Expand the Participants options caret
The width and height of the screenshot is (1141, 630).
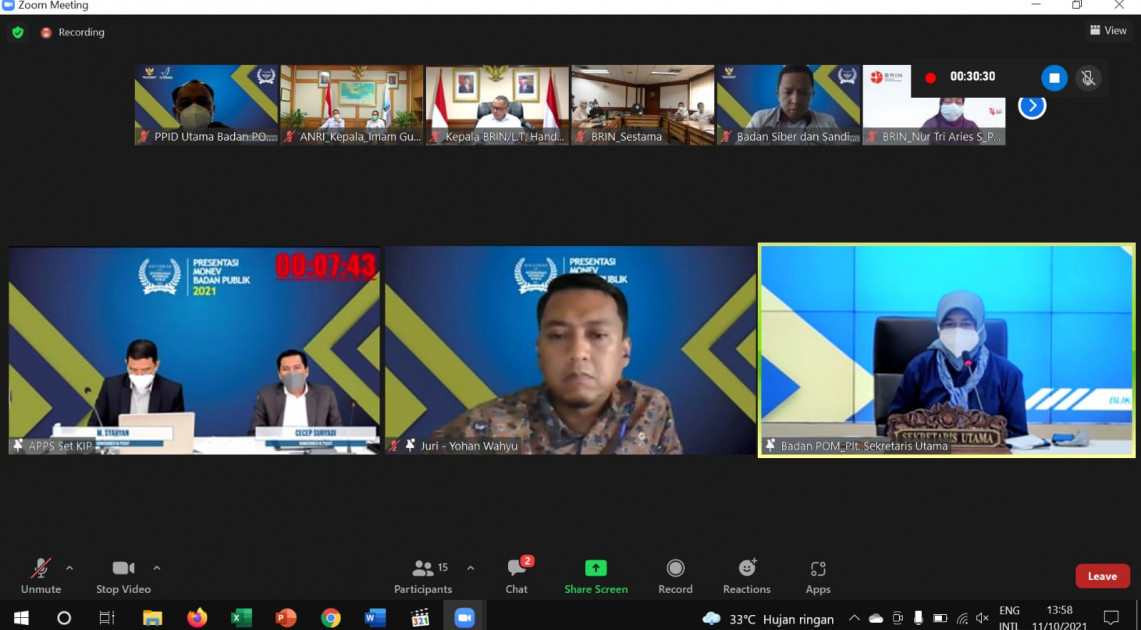(x=470, y=568)
